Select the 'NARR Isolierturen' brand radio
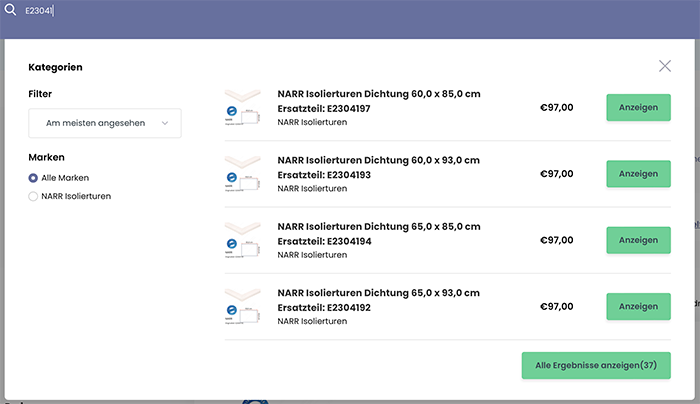Viewport: 700px width, 404px height. tap(33, 196)
